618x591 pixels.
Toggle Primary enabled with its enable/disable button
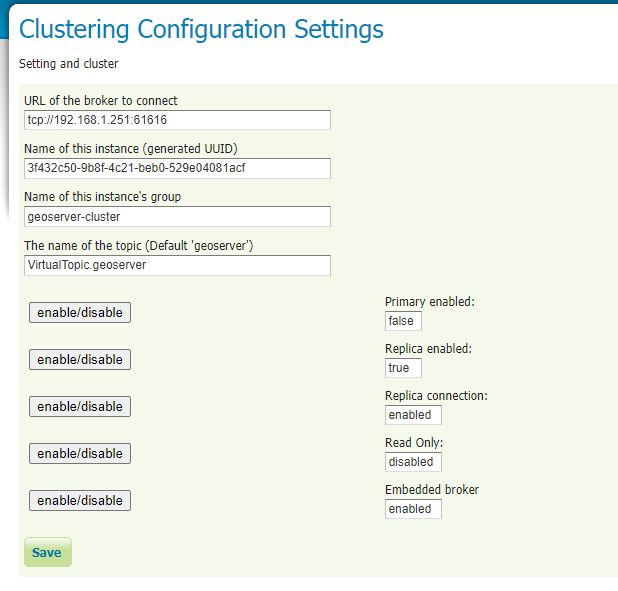pyautogui.click(x=80, y=313)
